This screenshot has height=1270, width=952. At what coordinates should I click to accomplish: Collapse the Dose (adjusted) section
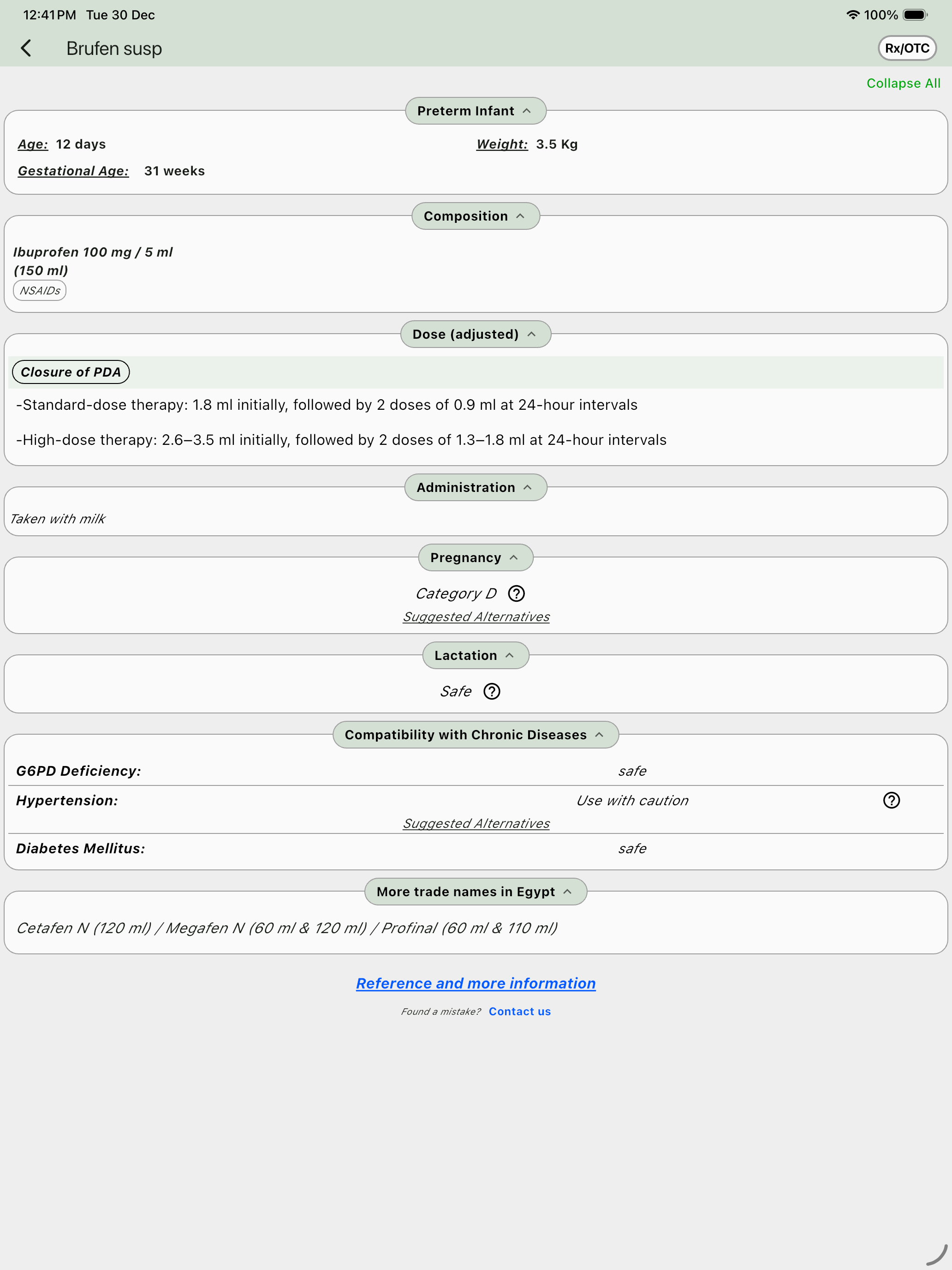475,334
